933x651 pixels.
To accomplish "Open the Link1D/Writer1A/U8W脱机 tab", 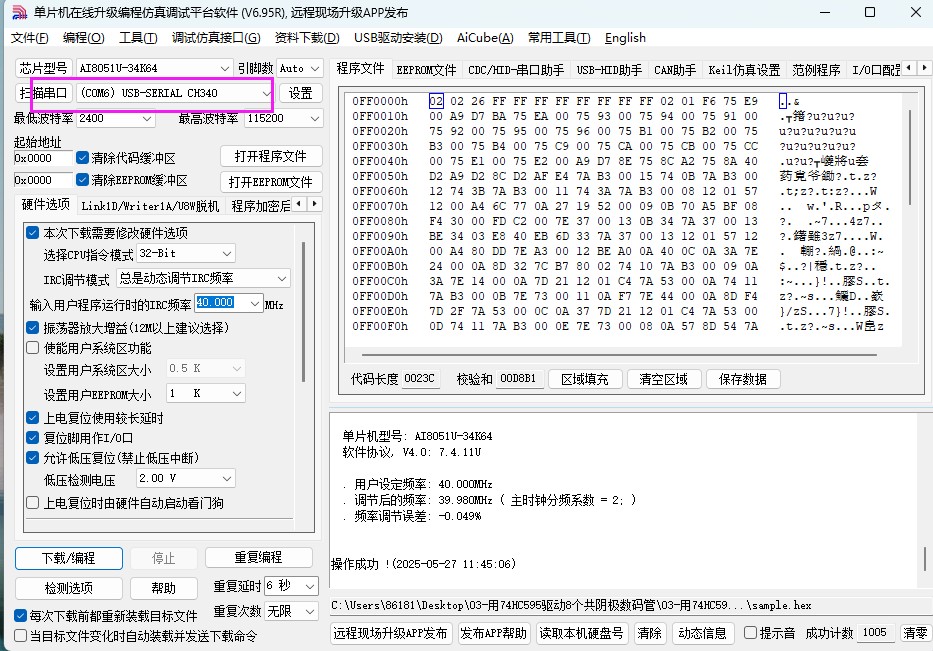I will [150, 206].
